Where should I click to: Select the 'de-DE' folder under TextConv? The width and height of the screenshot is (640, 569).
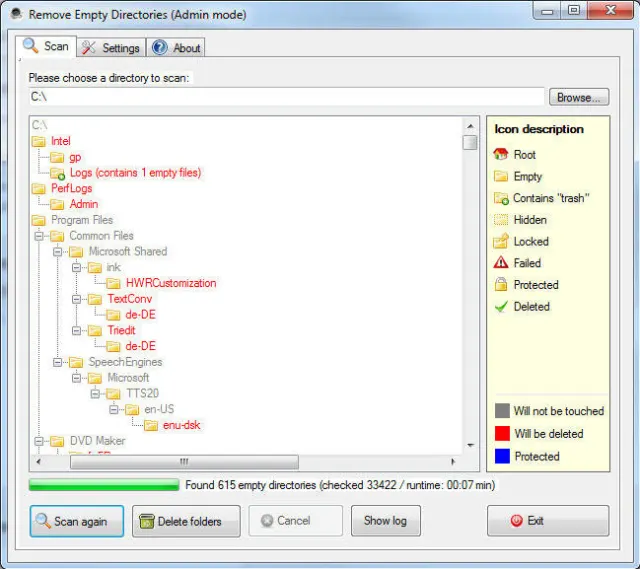click(140, 315)
